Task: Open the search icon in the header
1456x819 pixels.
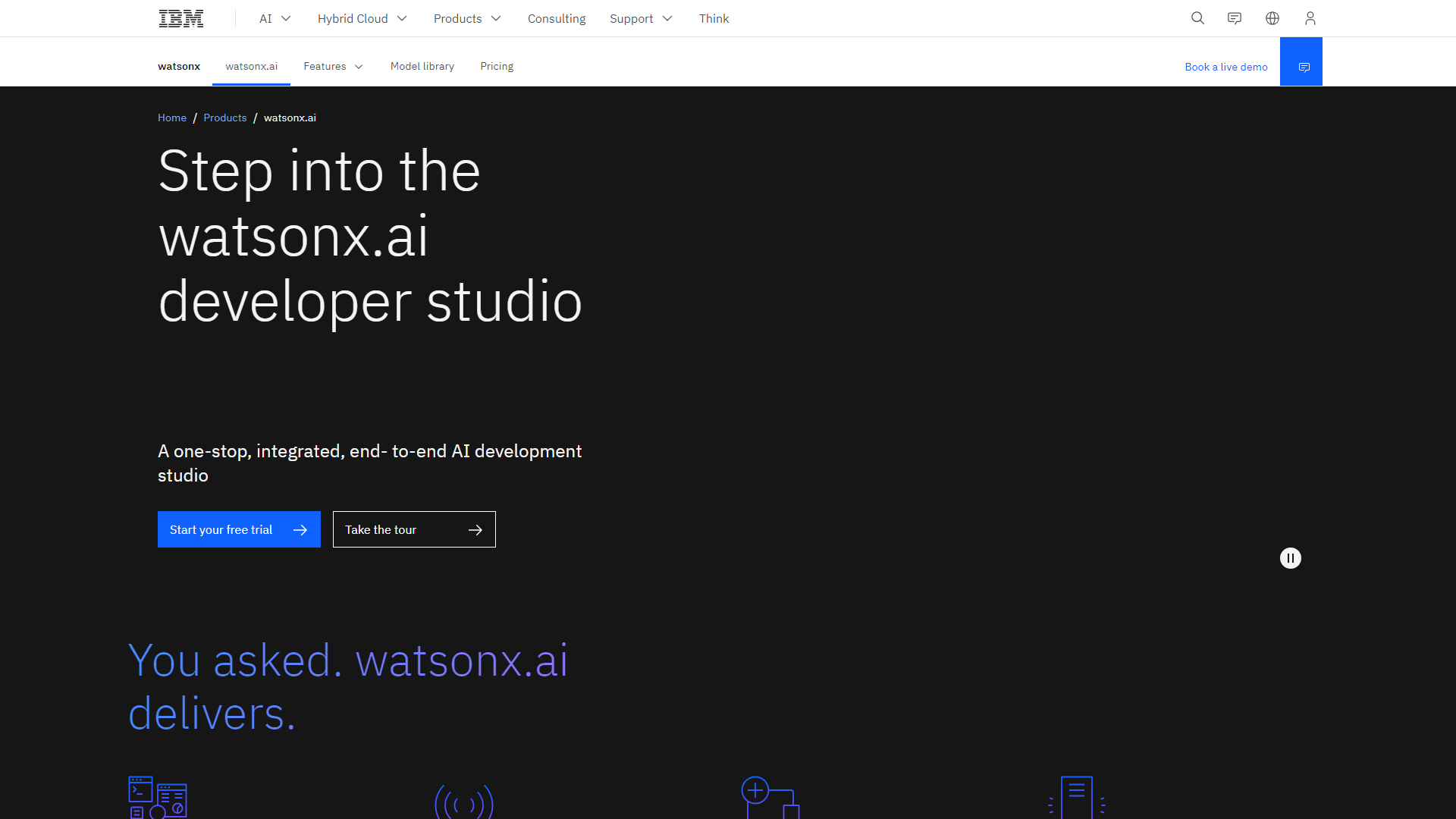Action: click(x=1197, y=18)
